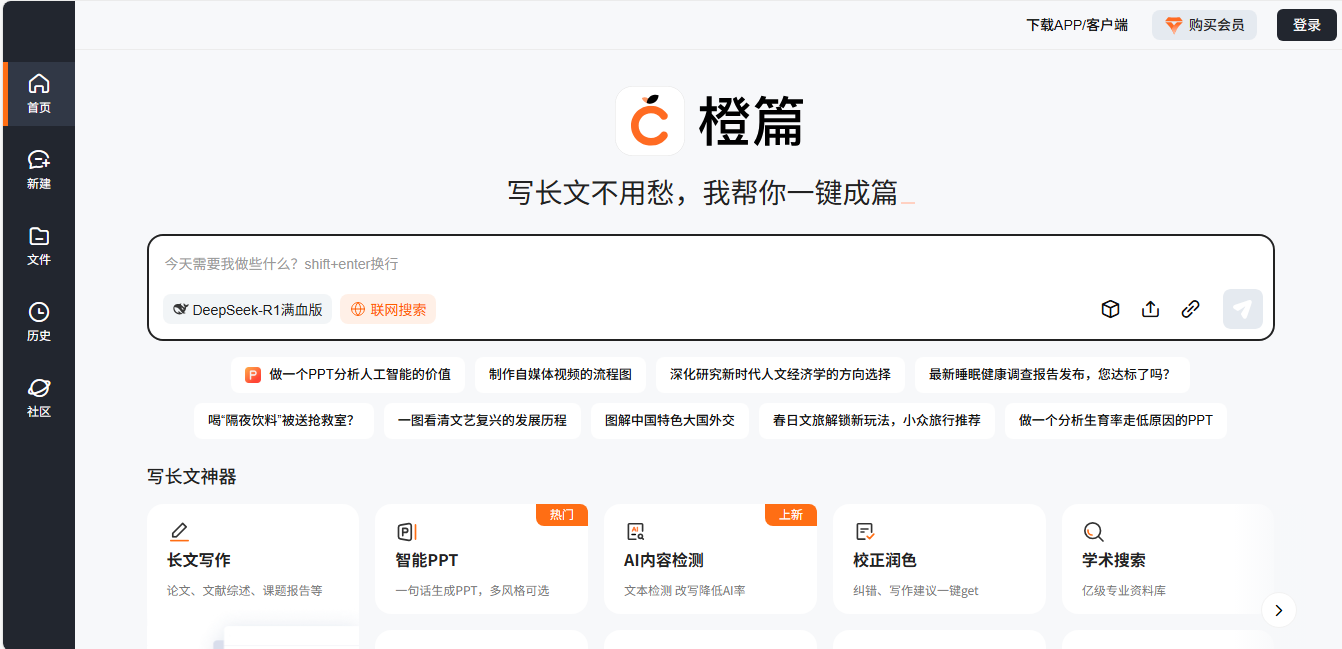The width and height of the screenshot is (1342, 649).
Task: Click the PPT icon in first suggestion chip
Action: click(253, 375)
